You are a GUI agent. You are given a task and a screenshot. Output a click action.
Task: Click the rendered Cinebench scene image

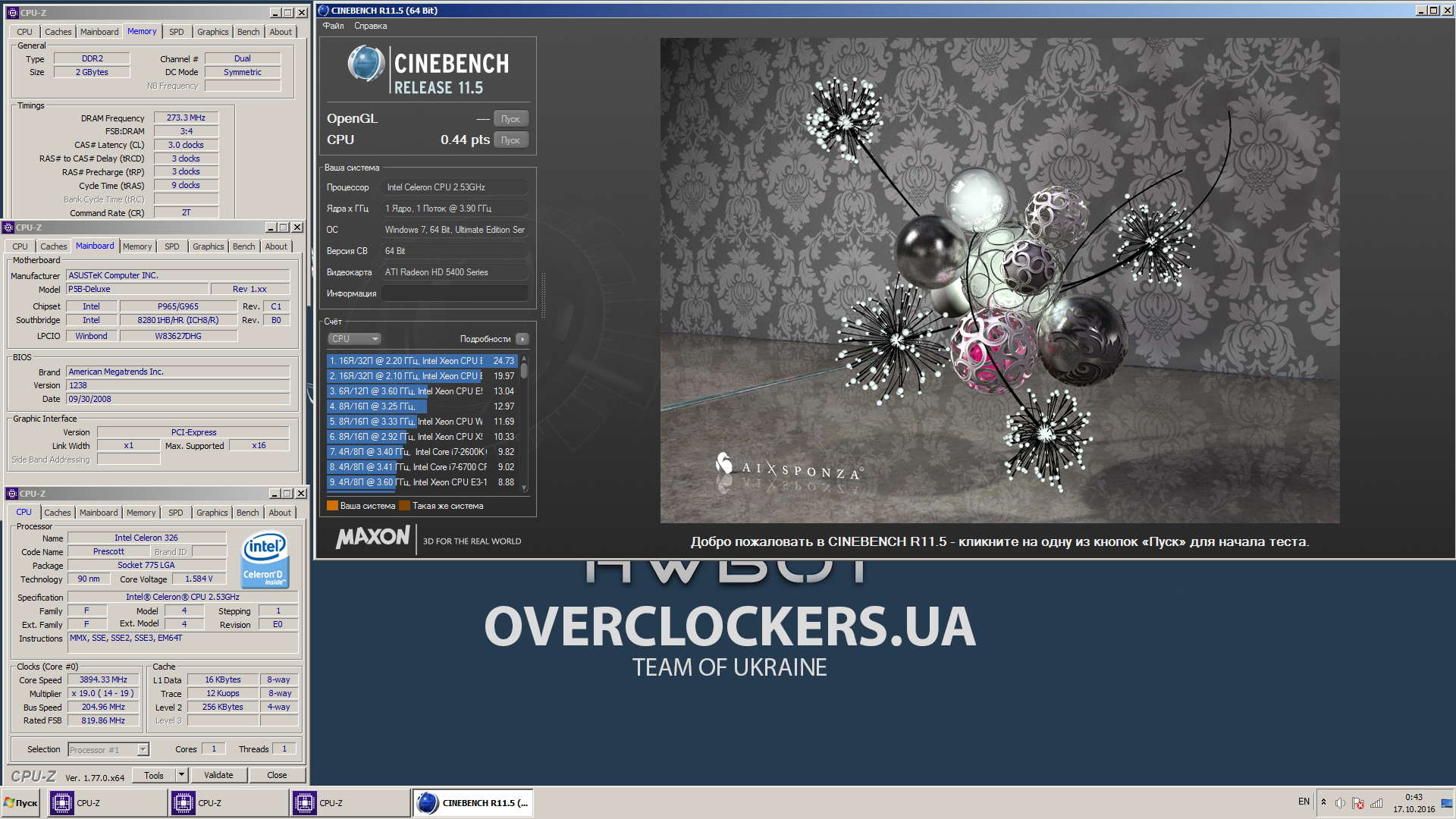point(999,281)
